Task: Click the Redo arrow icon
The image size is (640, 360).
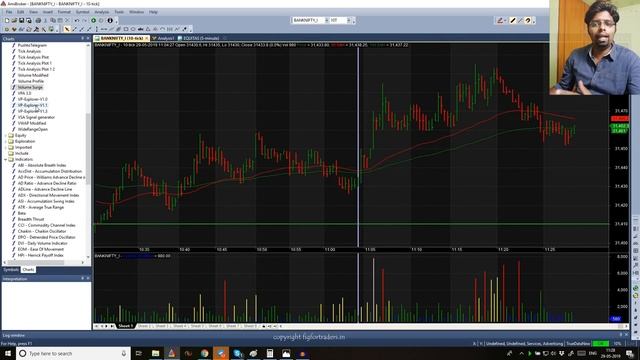Action: pyautogui.click(x=85, y=20)
